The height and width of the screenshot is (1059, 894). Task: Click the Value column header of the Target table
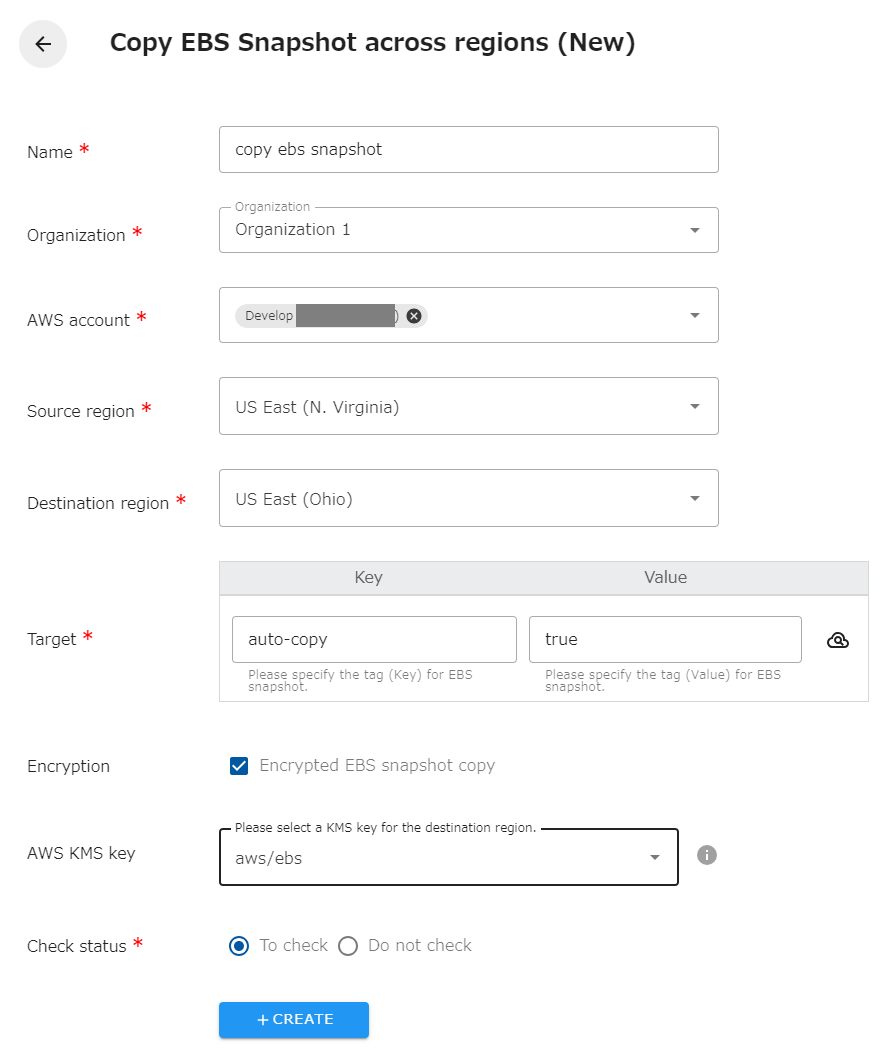pos(665,577)
